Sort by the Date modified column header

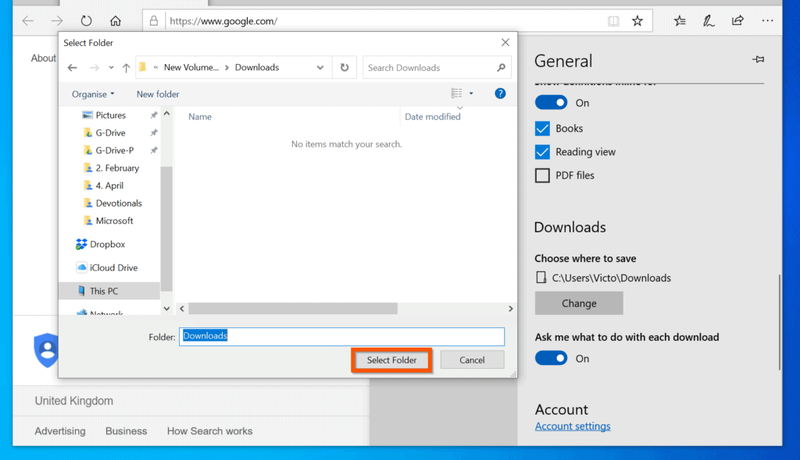tap(433, 117)
